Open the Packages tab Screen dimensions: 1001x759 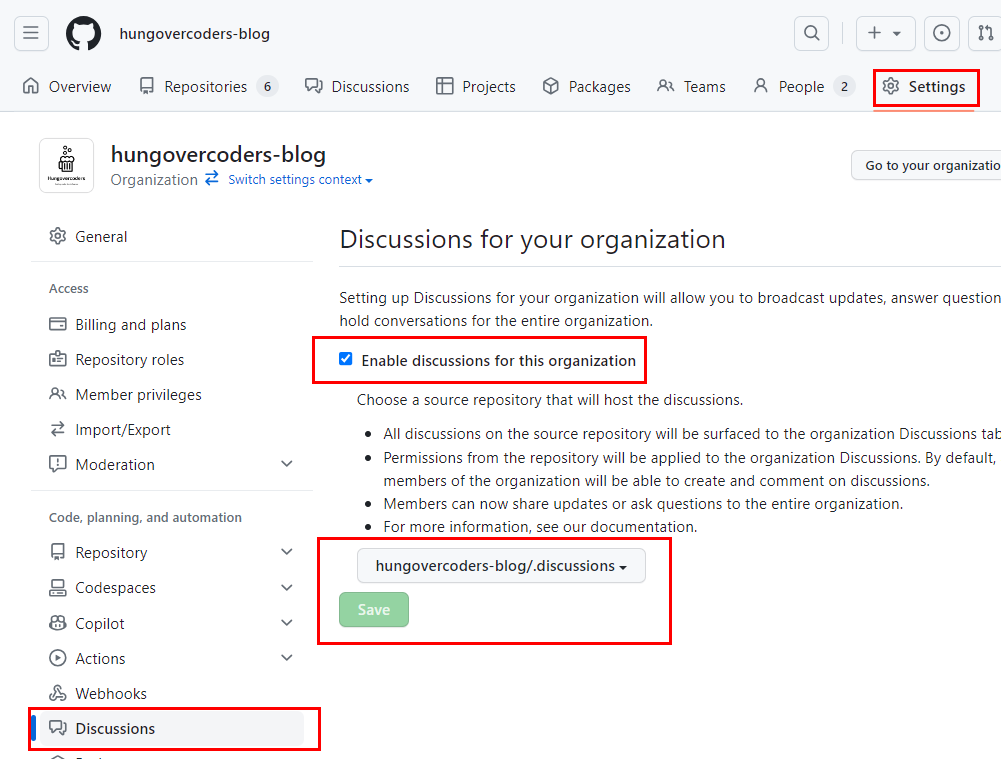(x=586, y=86)
